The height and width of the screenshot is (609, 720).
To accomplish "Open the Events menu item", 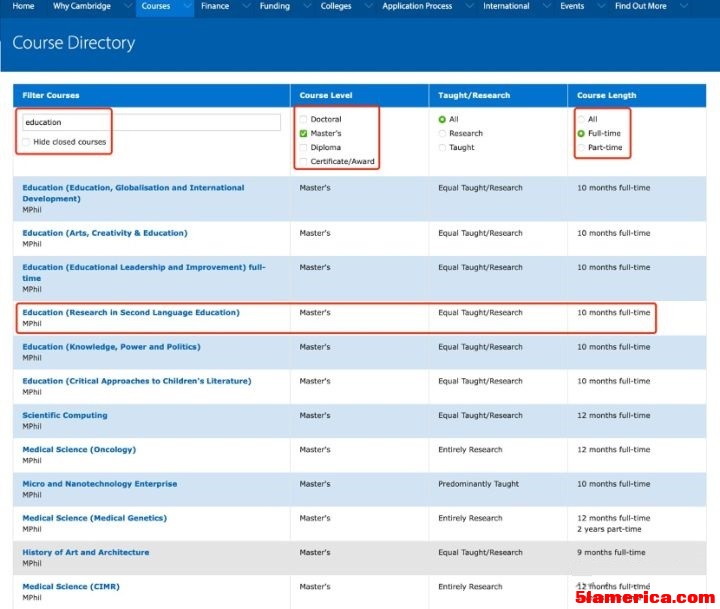I will [x=572, y=6].
